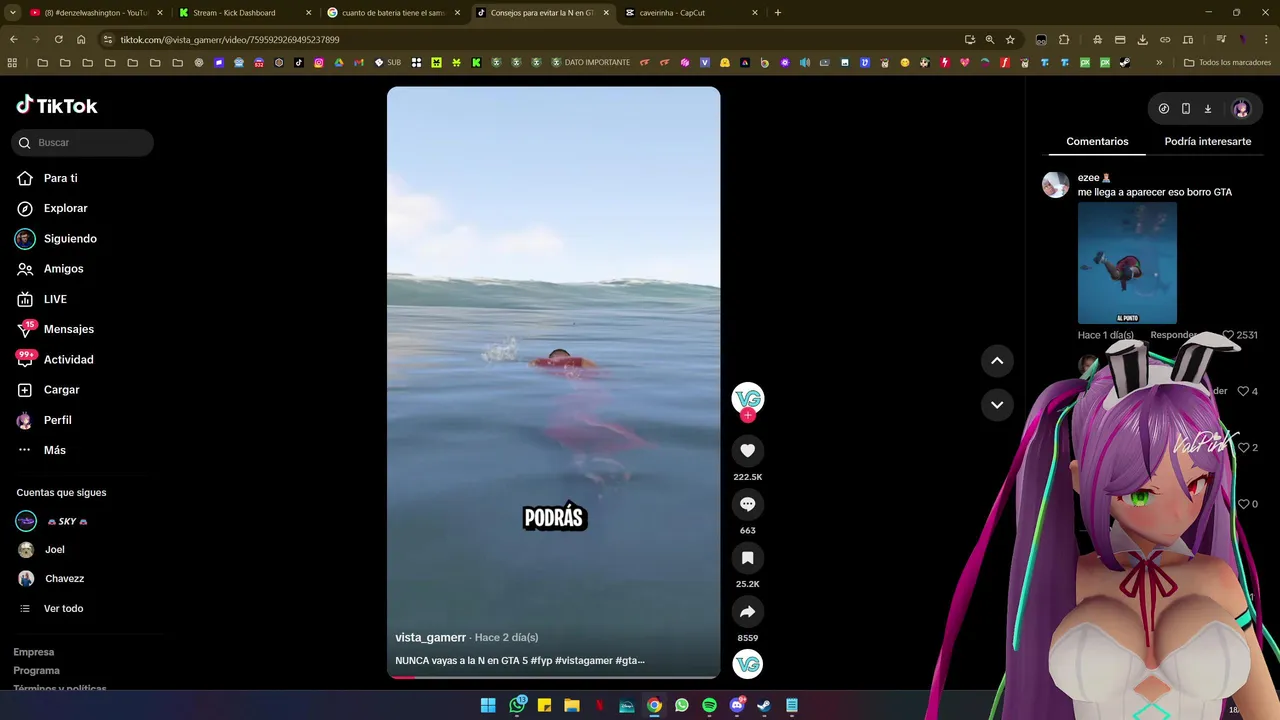Open vista_gamerr username link
This screenshot has width=1280, height=720.
coord(430,637)
